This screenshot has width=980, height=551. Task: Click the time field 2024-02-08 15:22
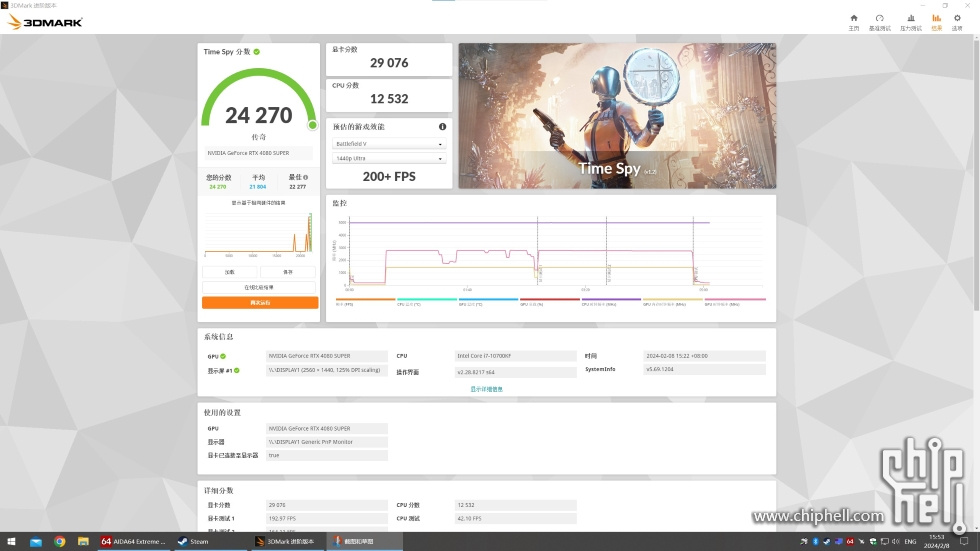[704, 356]
